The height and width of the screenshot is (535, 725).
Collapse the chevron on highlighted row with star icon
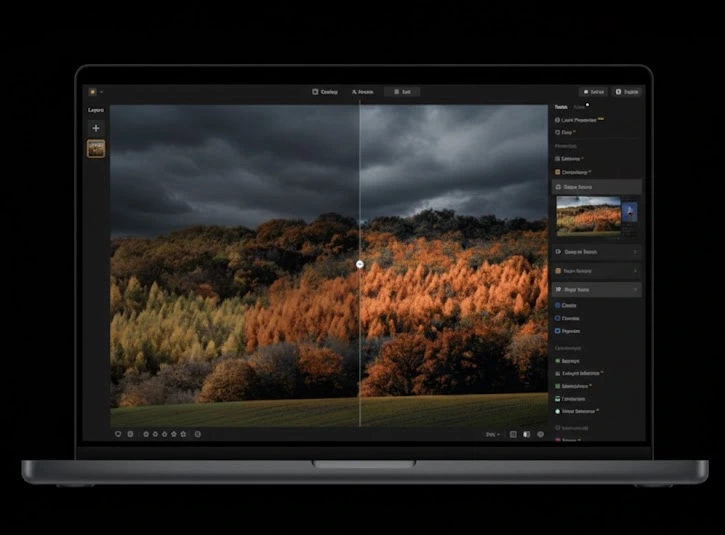635,290
